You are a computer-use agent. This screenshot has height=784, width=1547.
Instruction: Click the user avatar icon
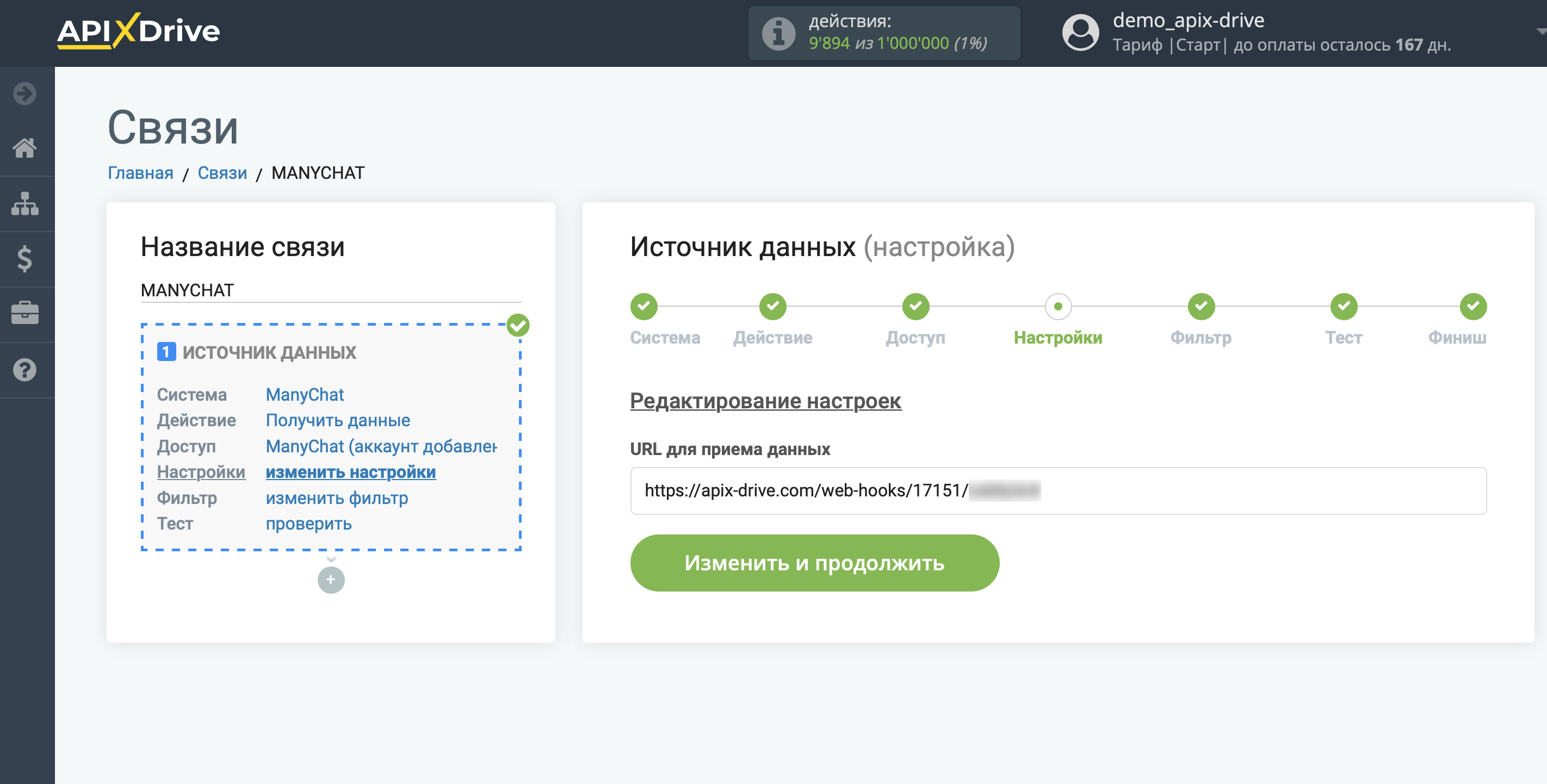(1080, 33)
